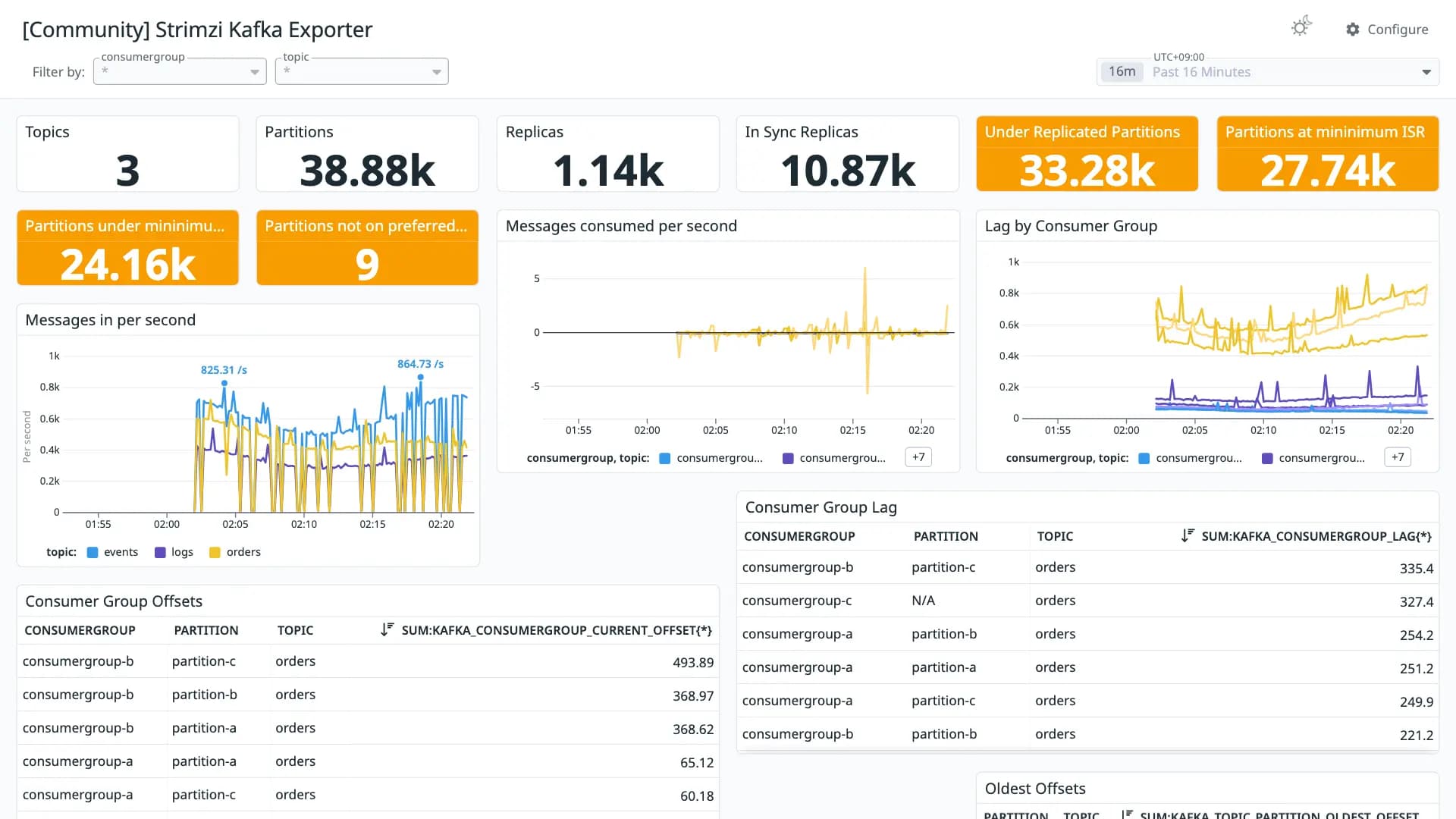This screenshot has height=819, width=1456.
Task: Sort Lag table by CONSUMERGROUP column
Action: 799,536
